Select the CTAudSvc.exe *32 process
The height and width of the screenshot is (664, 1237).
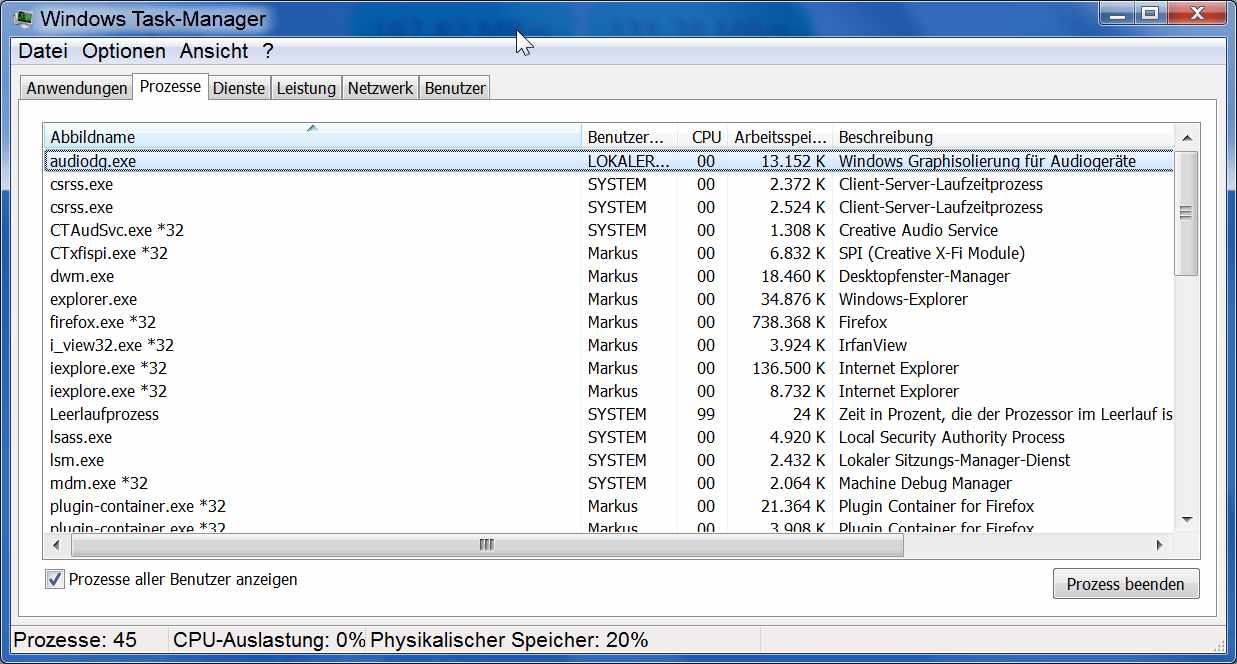coord(608,230)
